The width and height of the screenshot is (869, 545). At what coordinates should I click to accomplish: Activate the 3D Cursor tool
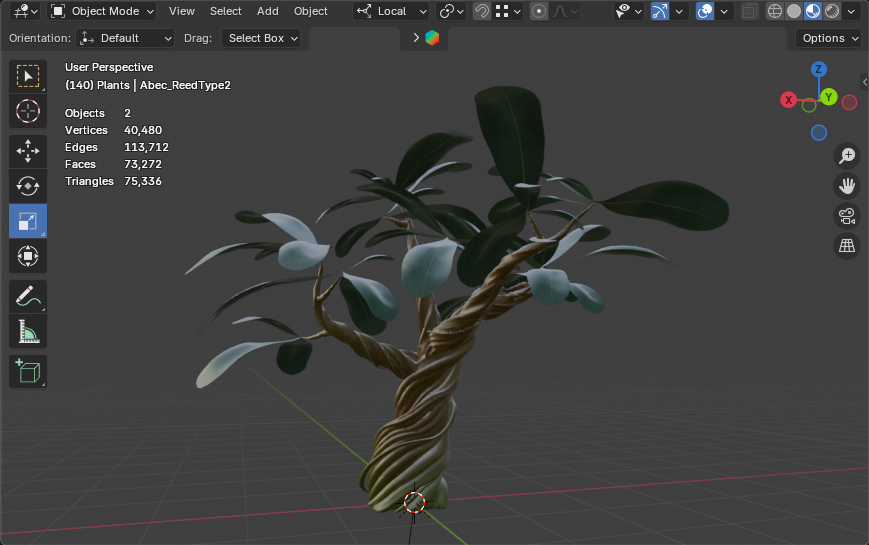(28, 111)
